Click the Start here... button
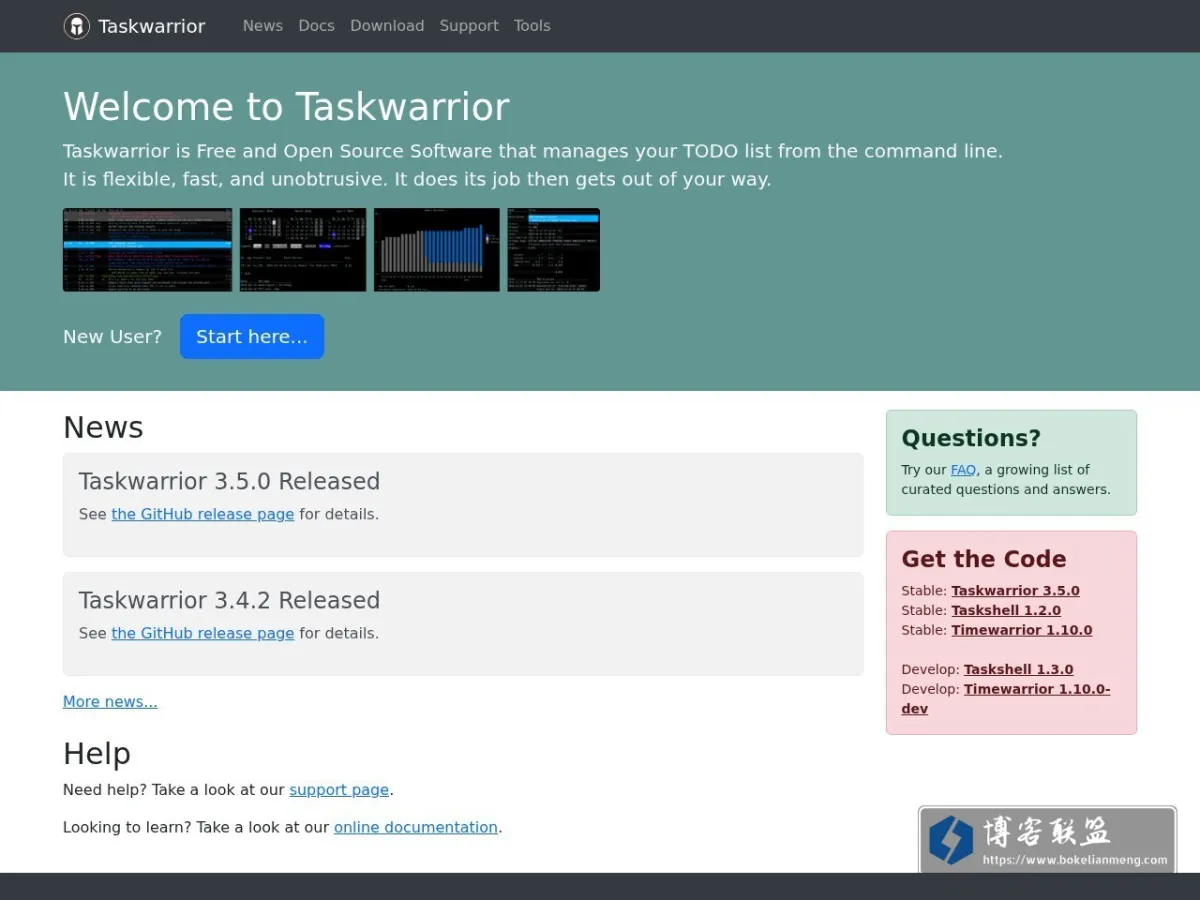Image resolution: width=1200 pixels, height=900 pixels. (x=252, y=336)
